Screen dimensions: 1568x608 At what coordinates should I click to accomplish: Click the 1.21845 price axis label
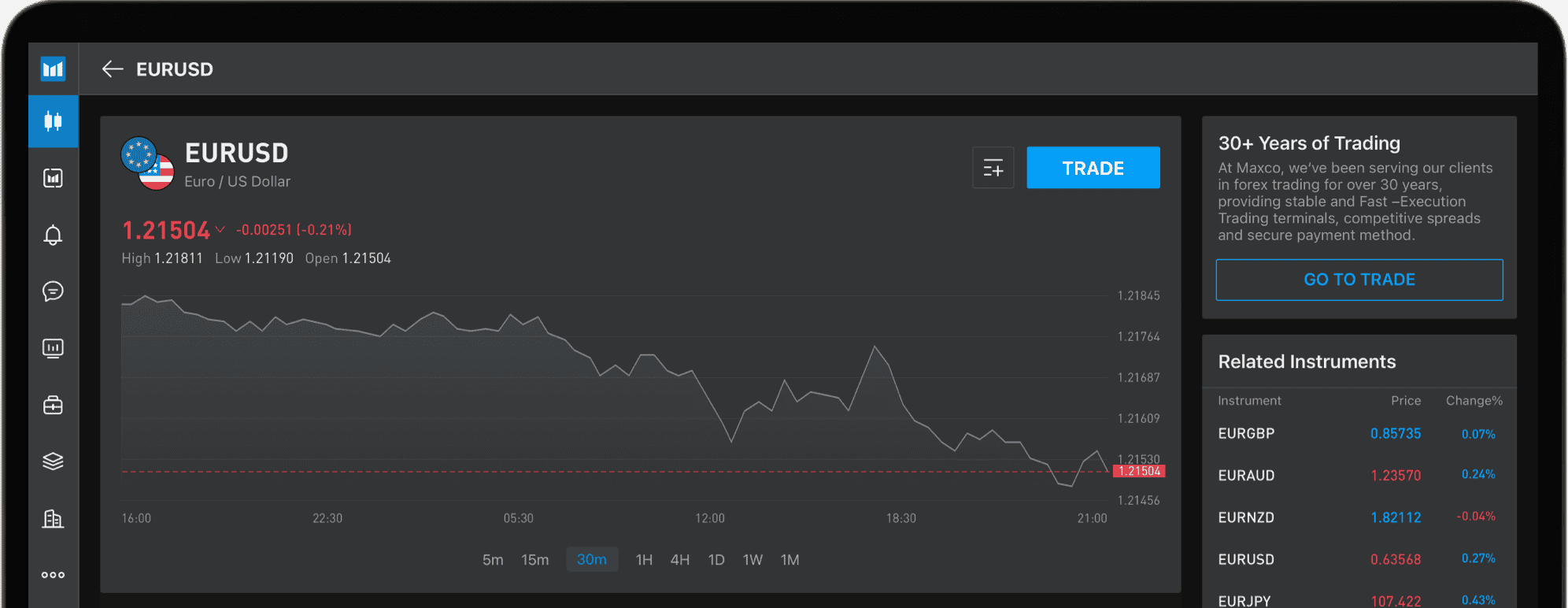pos(1139,296)
